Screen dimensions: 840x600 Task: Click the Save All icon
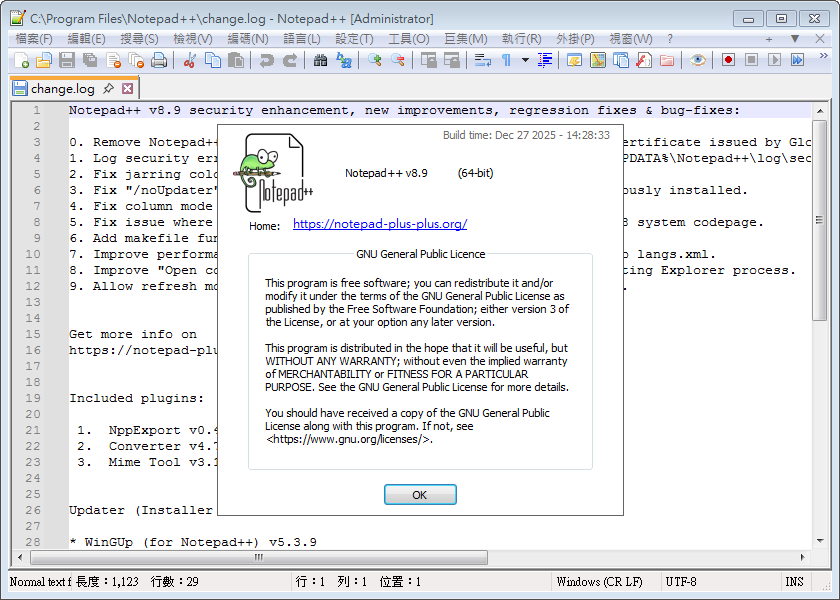90,60
